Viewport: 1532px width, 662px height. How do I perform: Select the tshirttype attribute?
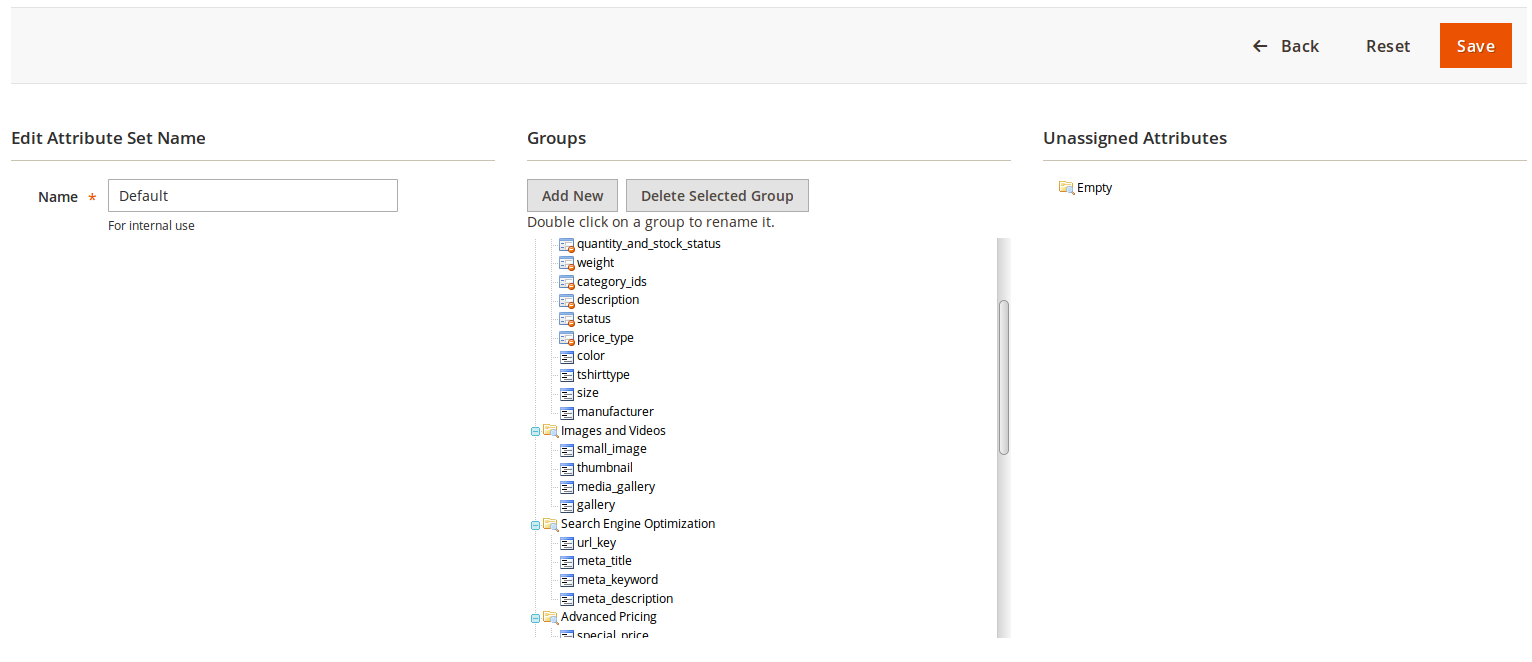[x=603, y=375]
